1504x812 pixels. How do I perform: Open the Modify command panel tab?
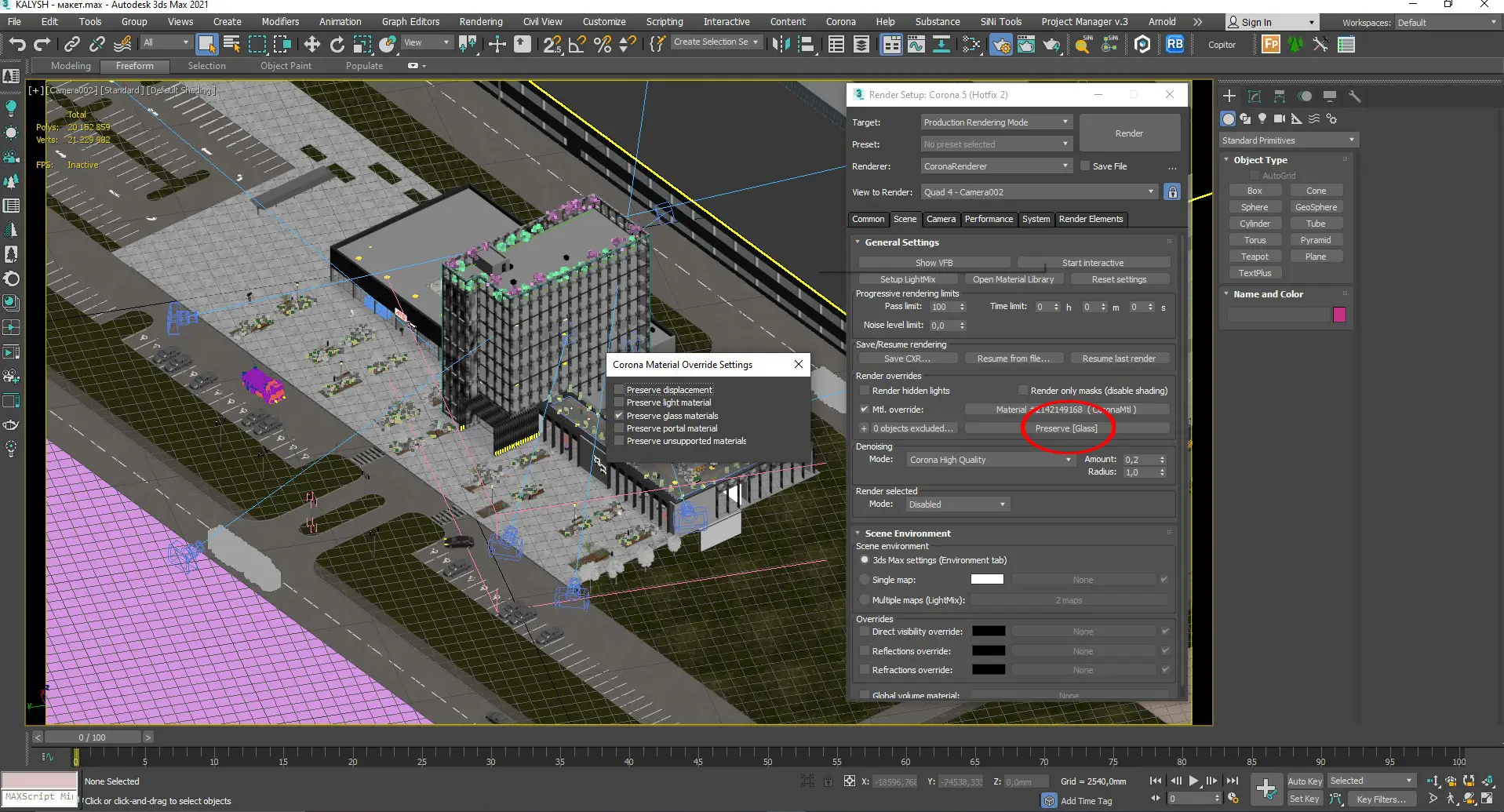point(1254,96)
